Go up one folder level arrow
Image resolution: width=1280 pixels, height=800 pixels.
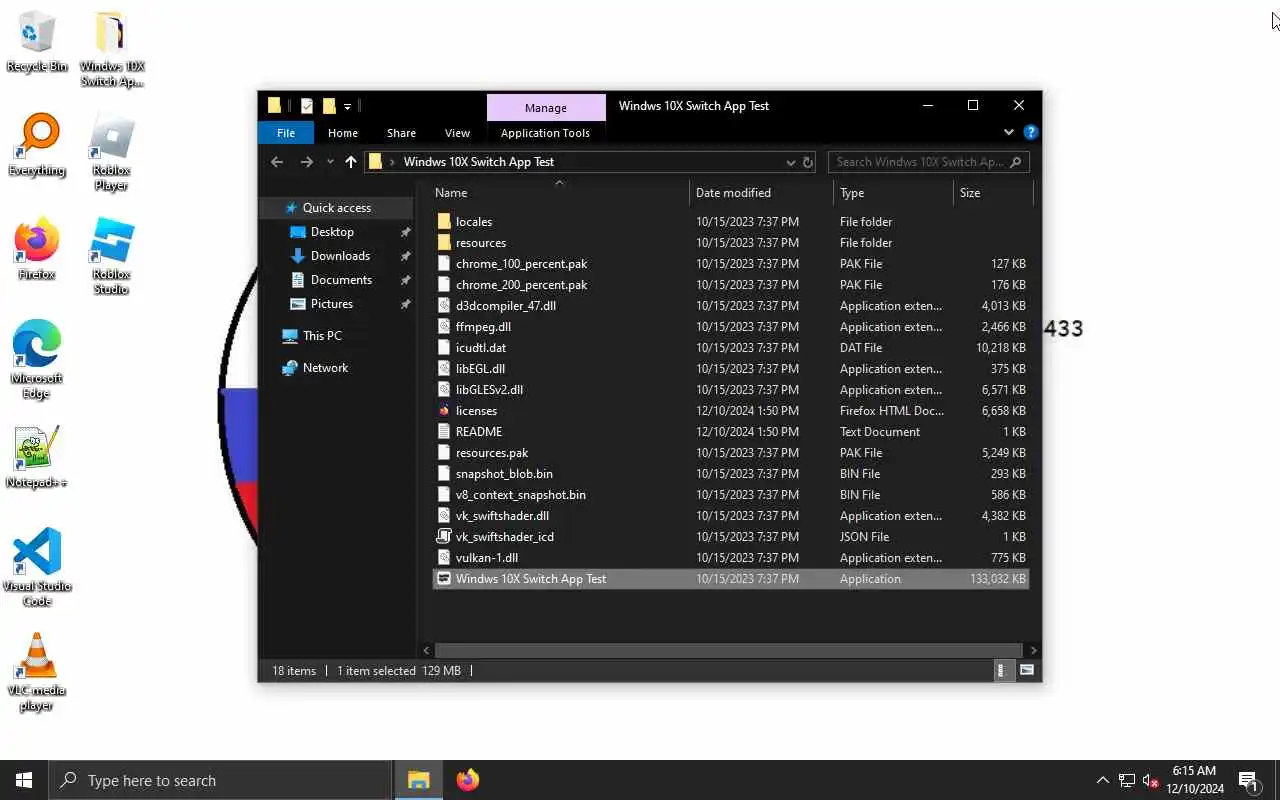pos(351,162)
